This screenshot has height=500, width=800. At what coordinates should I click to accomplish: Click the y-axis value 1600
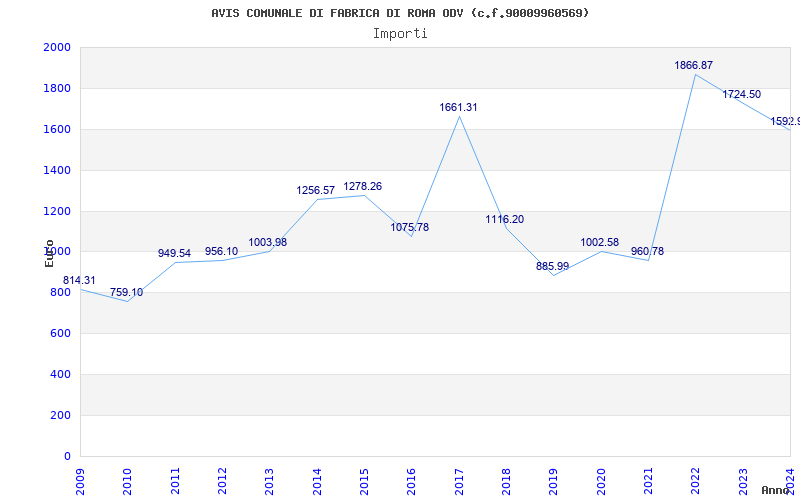click(57, 129)
